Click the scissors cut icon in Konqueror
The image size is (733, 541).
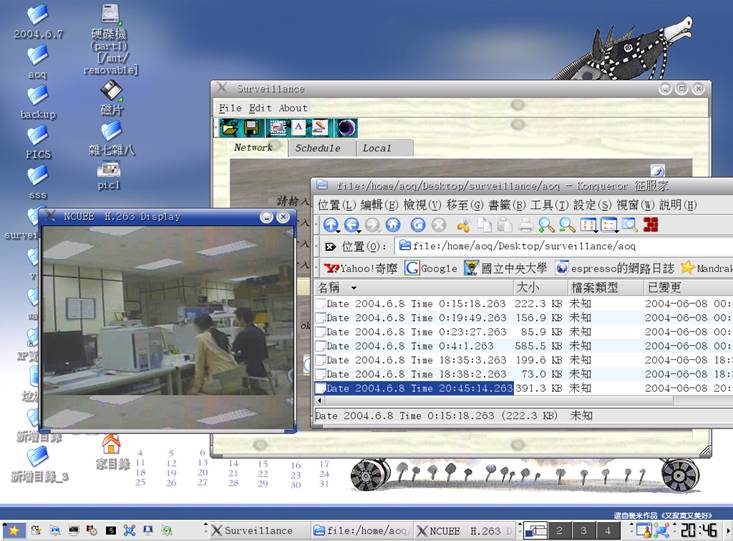[x=463, y=225]
